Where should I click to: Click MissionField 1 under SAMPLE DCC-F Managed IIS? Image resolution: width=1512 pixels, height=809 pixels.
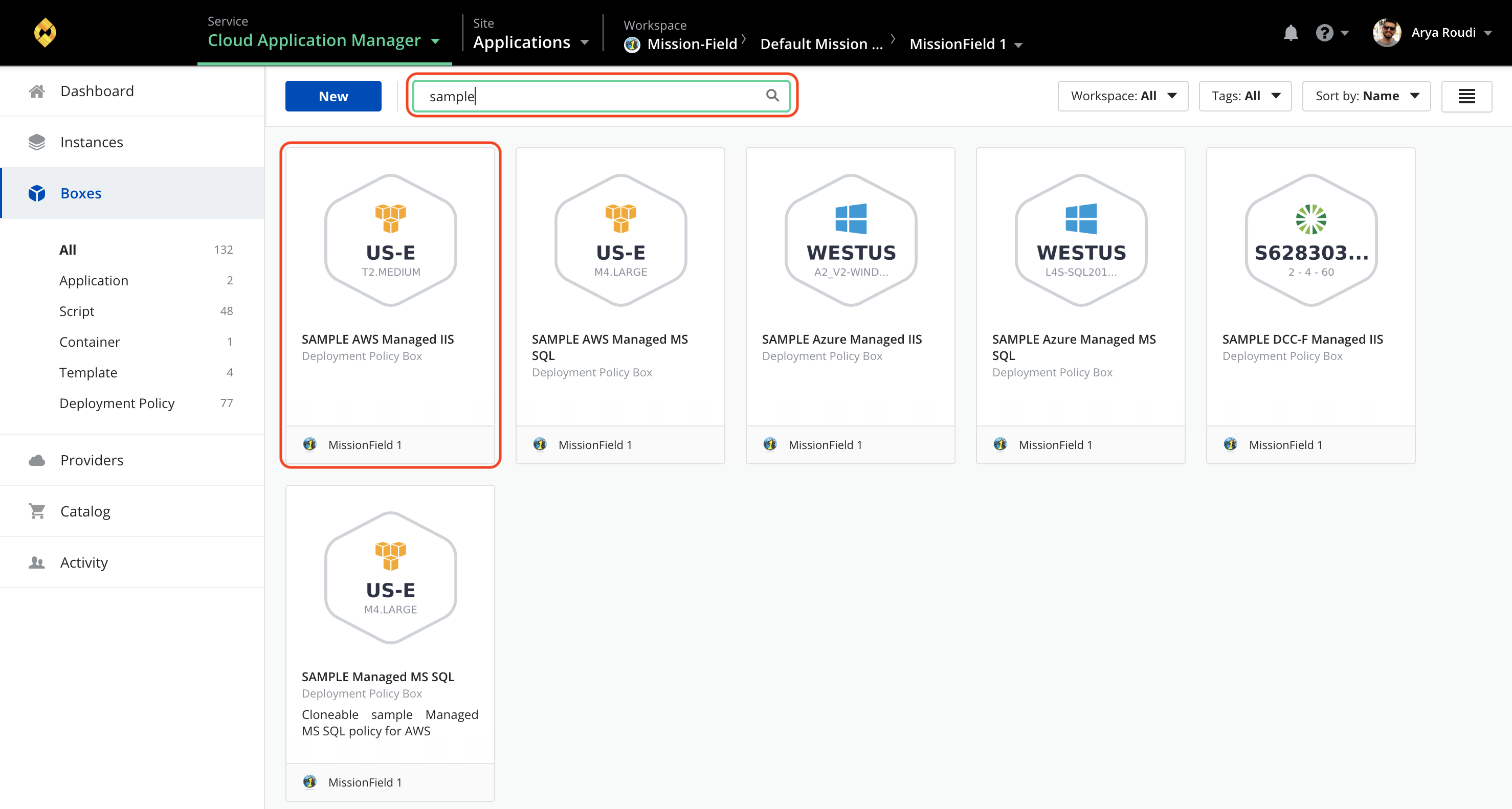coord(1285,445)
